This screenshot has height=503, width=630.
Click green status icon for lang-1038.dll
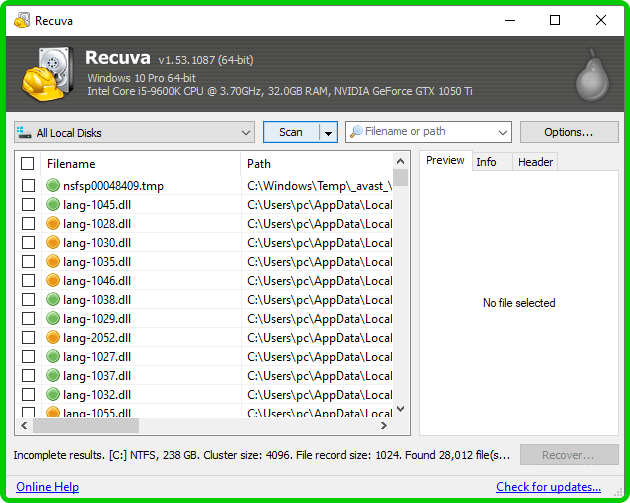point(53,299)
